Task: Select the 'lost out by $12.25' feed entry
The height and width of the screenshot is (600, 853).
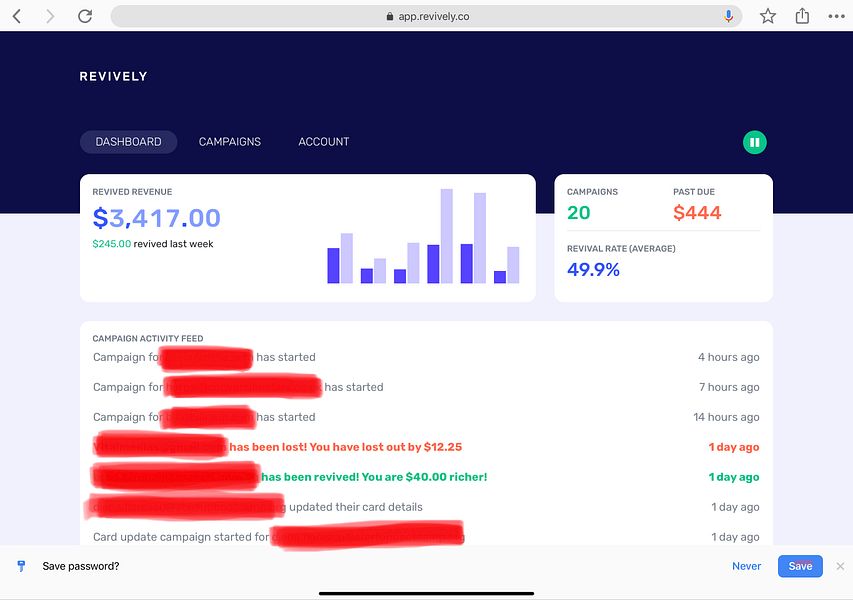Action: pos(426,447)
